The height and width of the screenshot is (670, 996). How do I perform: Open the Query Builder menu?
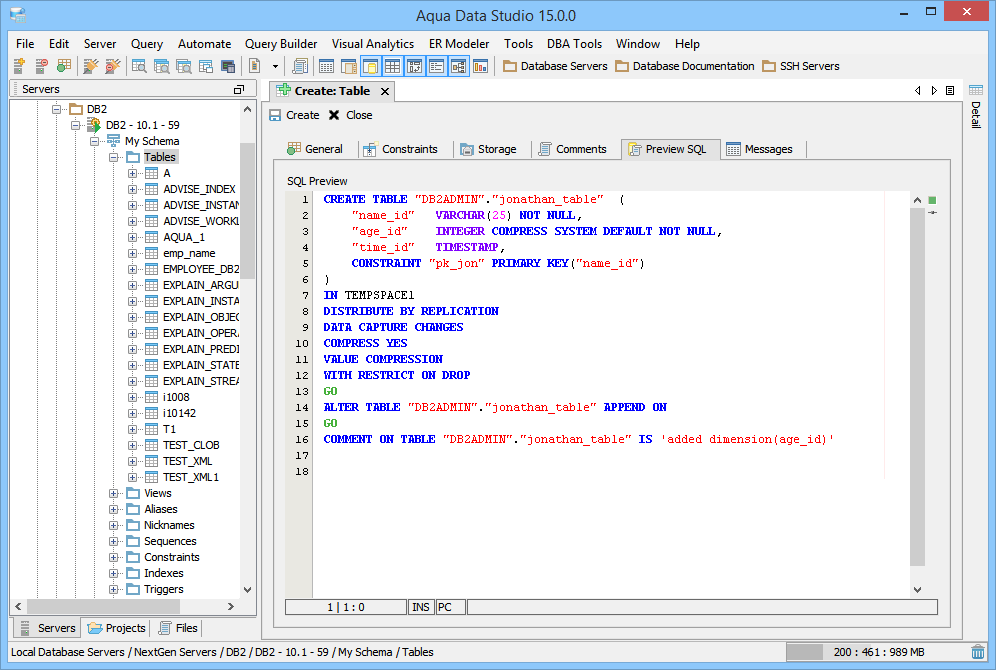(281, 44)
